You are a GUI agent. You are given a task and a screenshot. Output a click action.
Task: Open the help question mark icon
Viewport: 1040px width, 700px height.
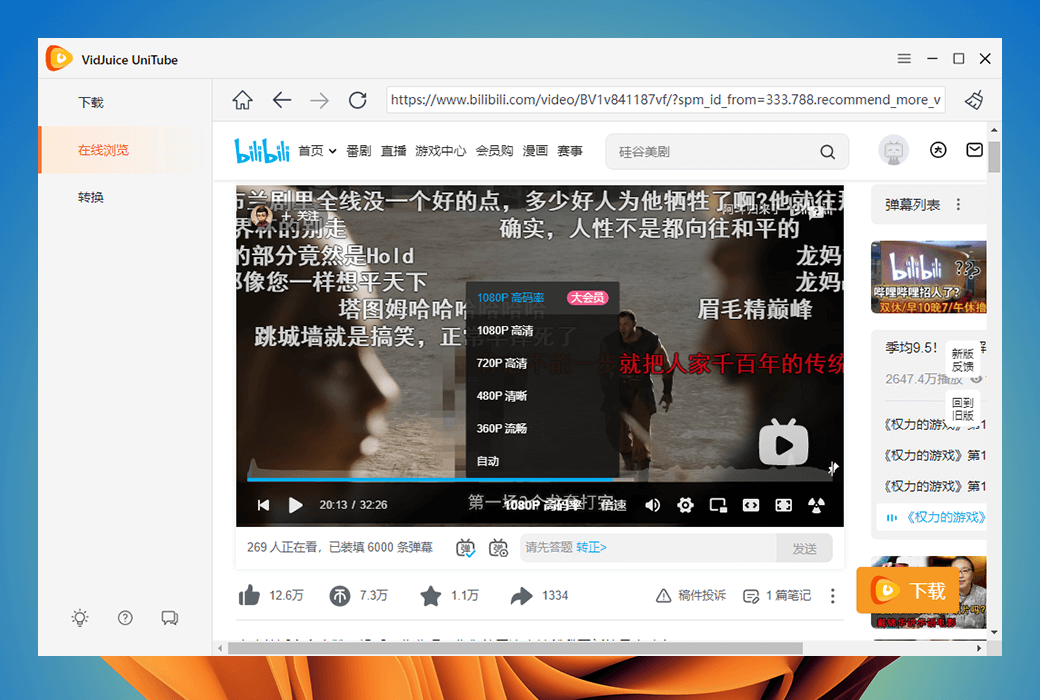[x=125, y=618]
